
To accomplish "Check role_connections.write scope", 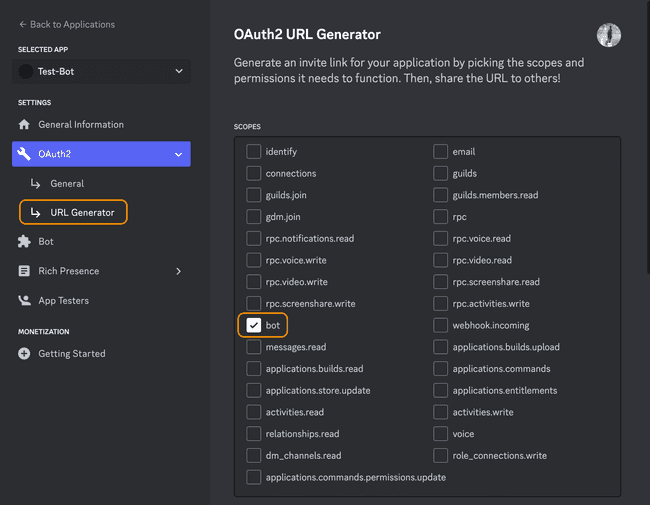I will [440, 455].
